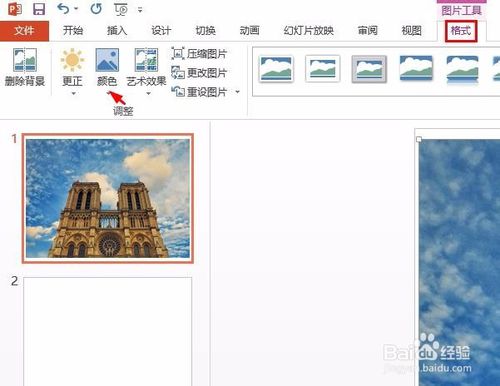Switch to the 开始 tab
Image resolution: width=500 pixels, height=386 pixels.
click(x=73, y=31)
